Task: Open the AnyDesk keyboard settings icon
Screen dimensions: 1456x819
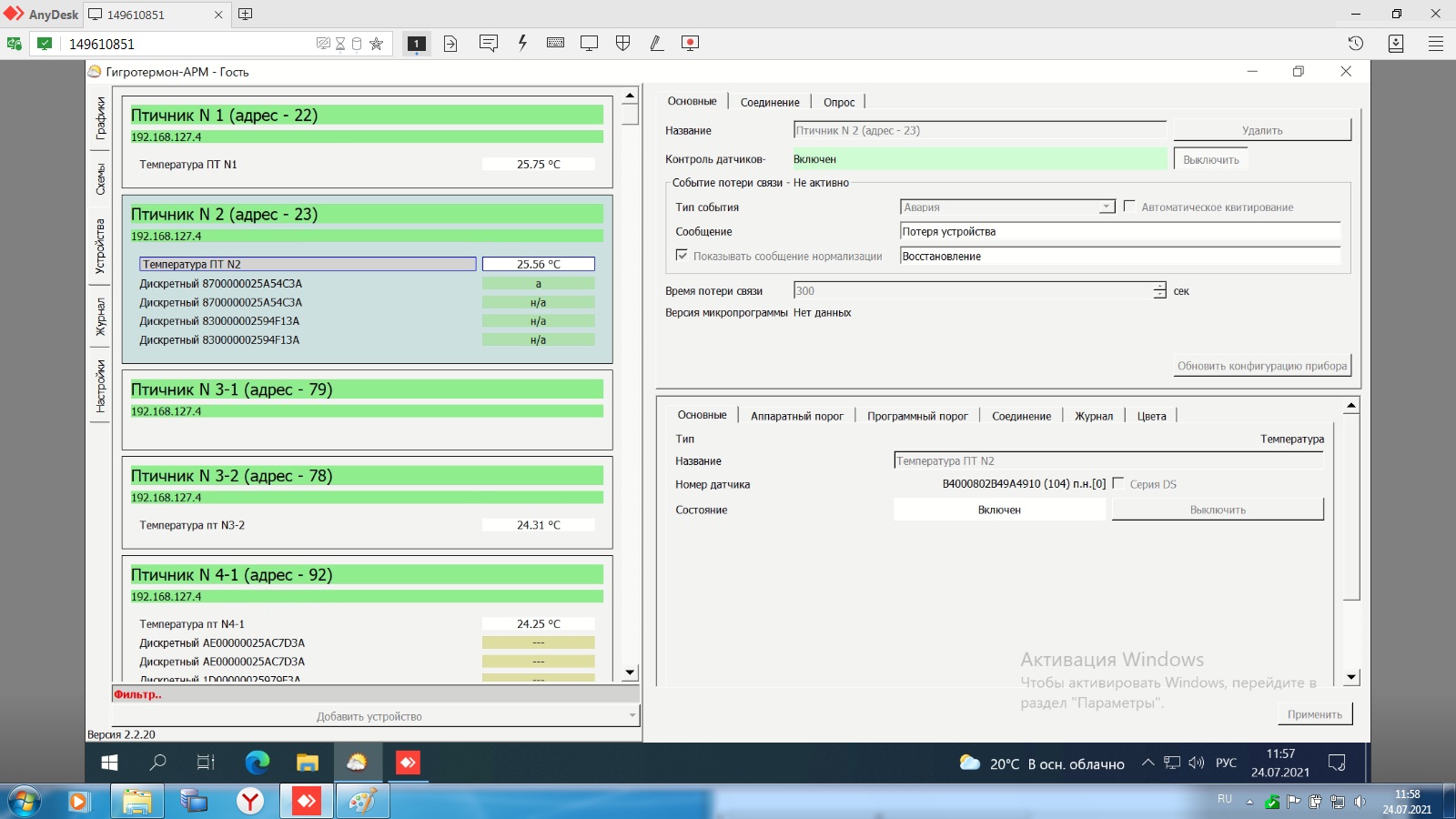Action: pos(556,43)
